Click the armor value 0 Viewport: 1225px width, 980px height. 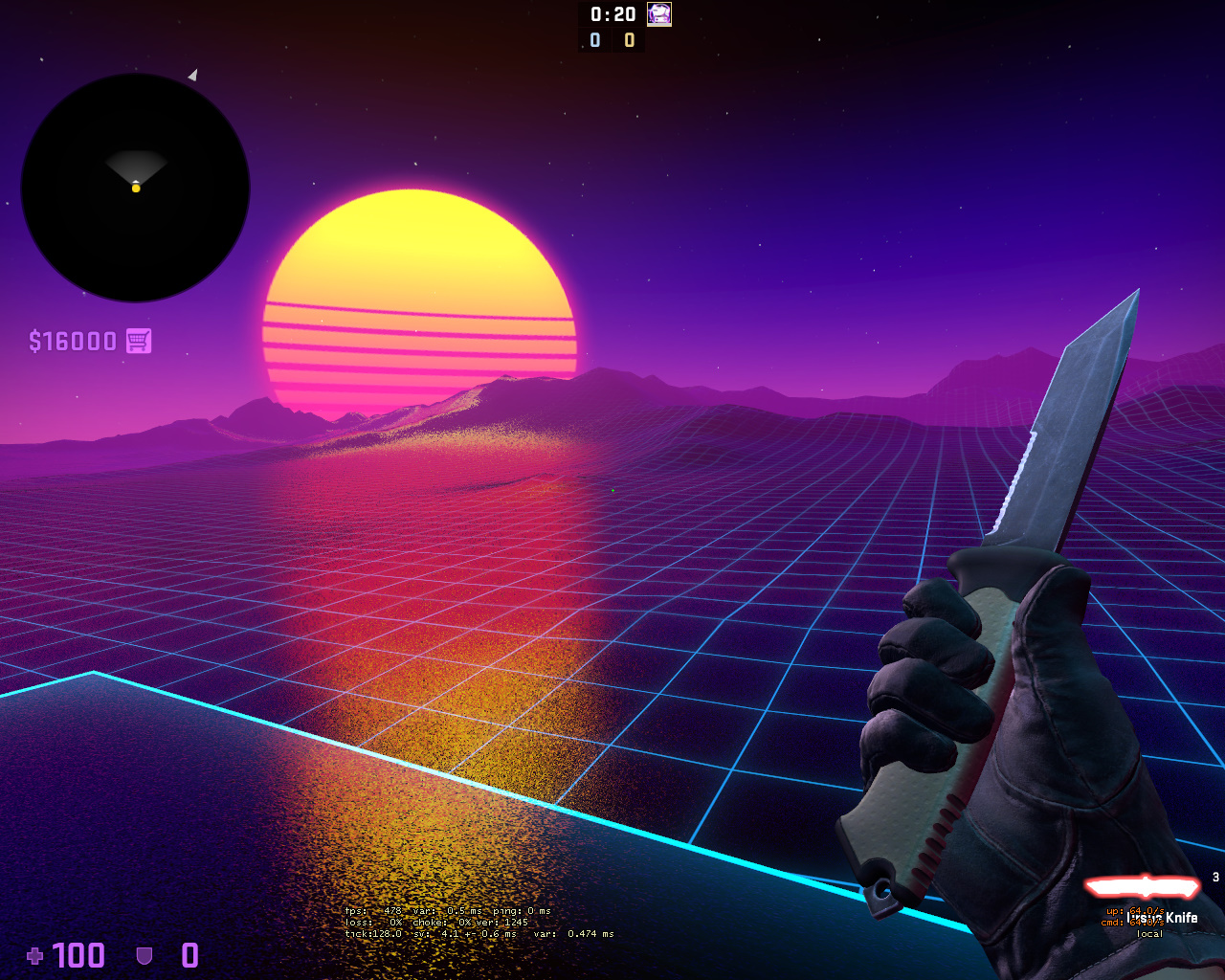click(x=190, y=955)
